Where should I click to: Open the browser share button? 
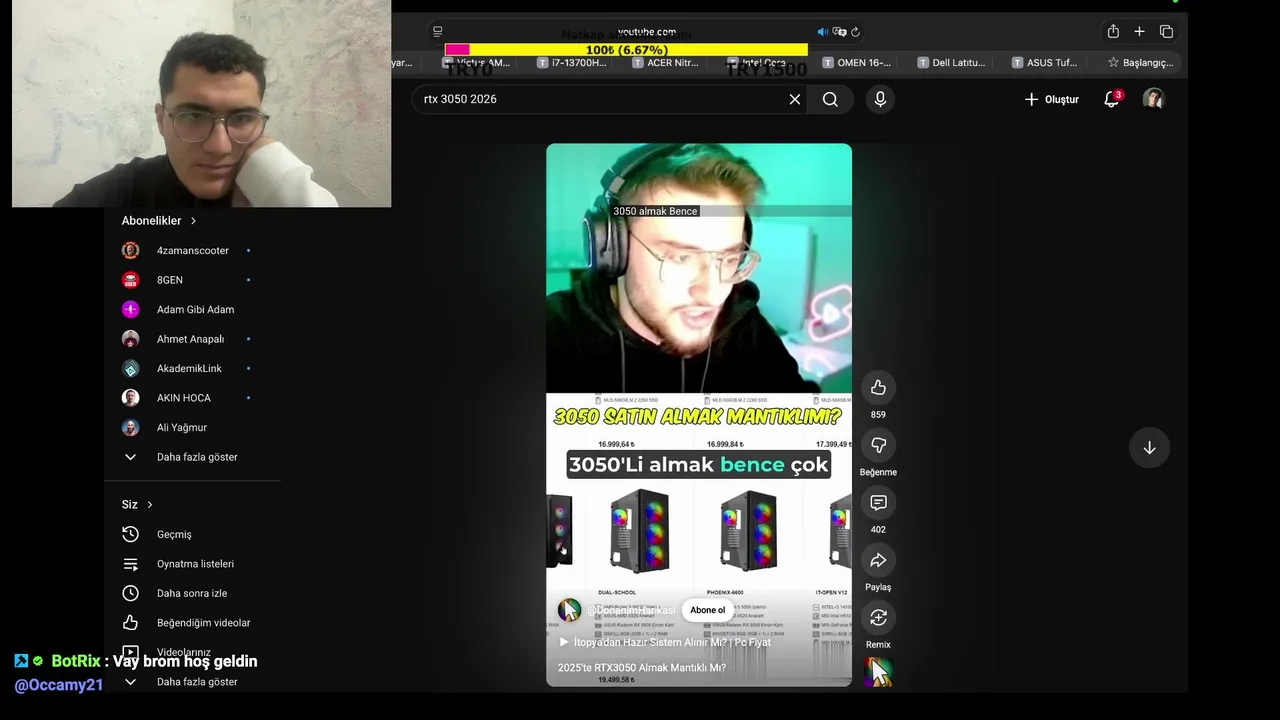[1113, 31]
